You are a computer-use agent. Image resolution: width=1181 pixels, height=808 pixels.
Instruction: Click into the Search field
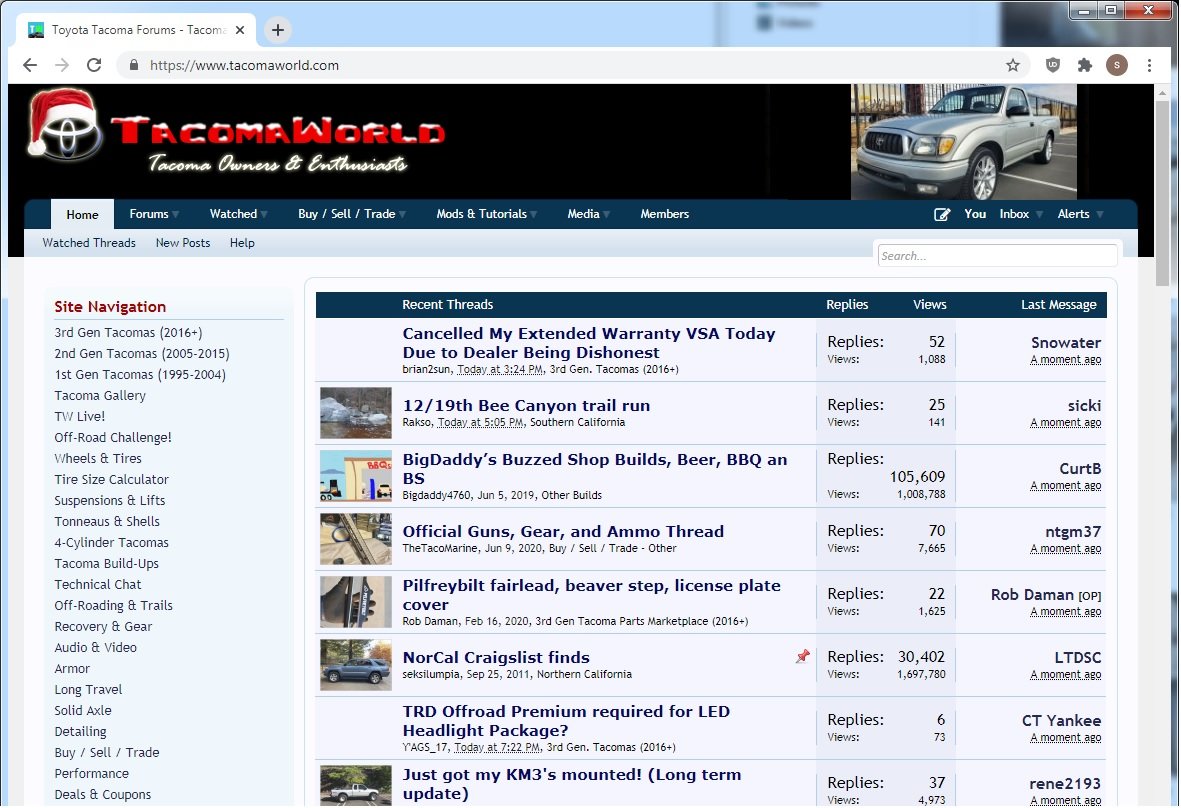tap(997, 256)
